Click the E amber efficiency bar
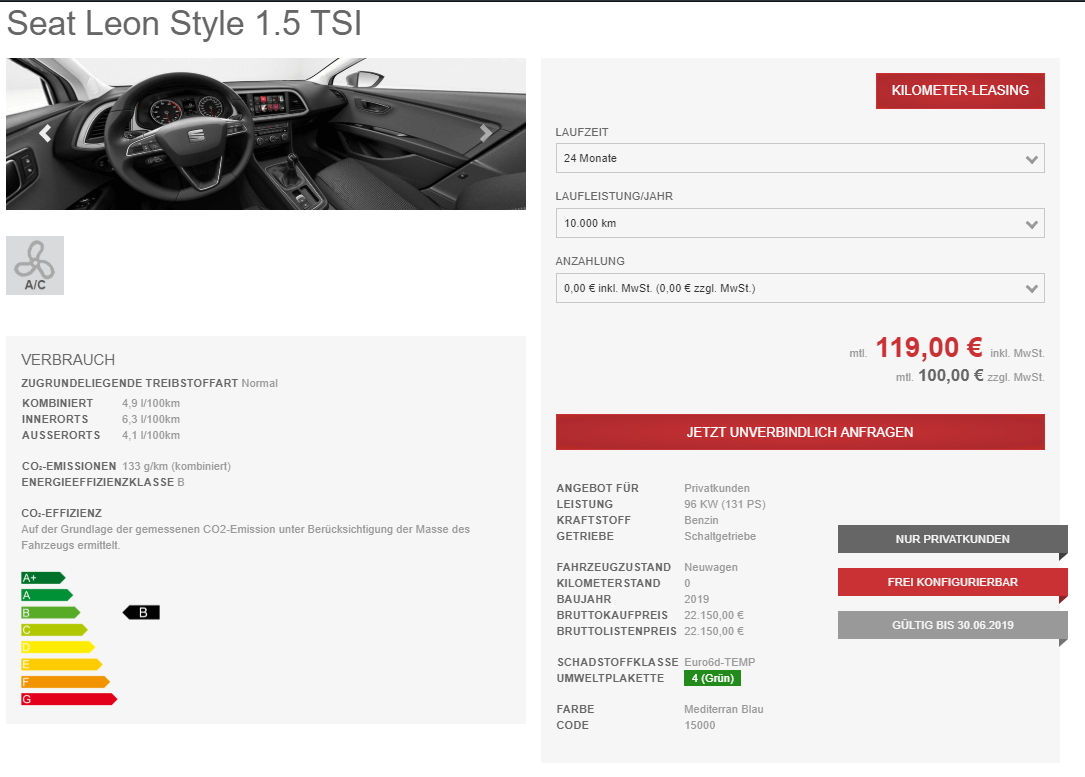1085x777 pixels. 62,664
